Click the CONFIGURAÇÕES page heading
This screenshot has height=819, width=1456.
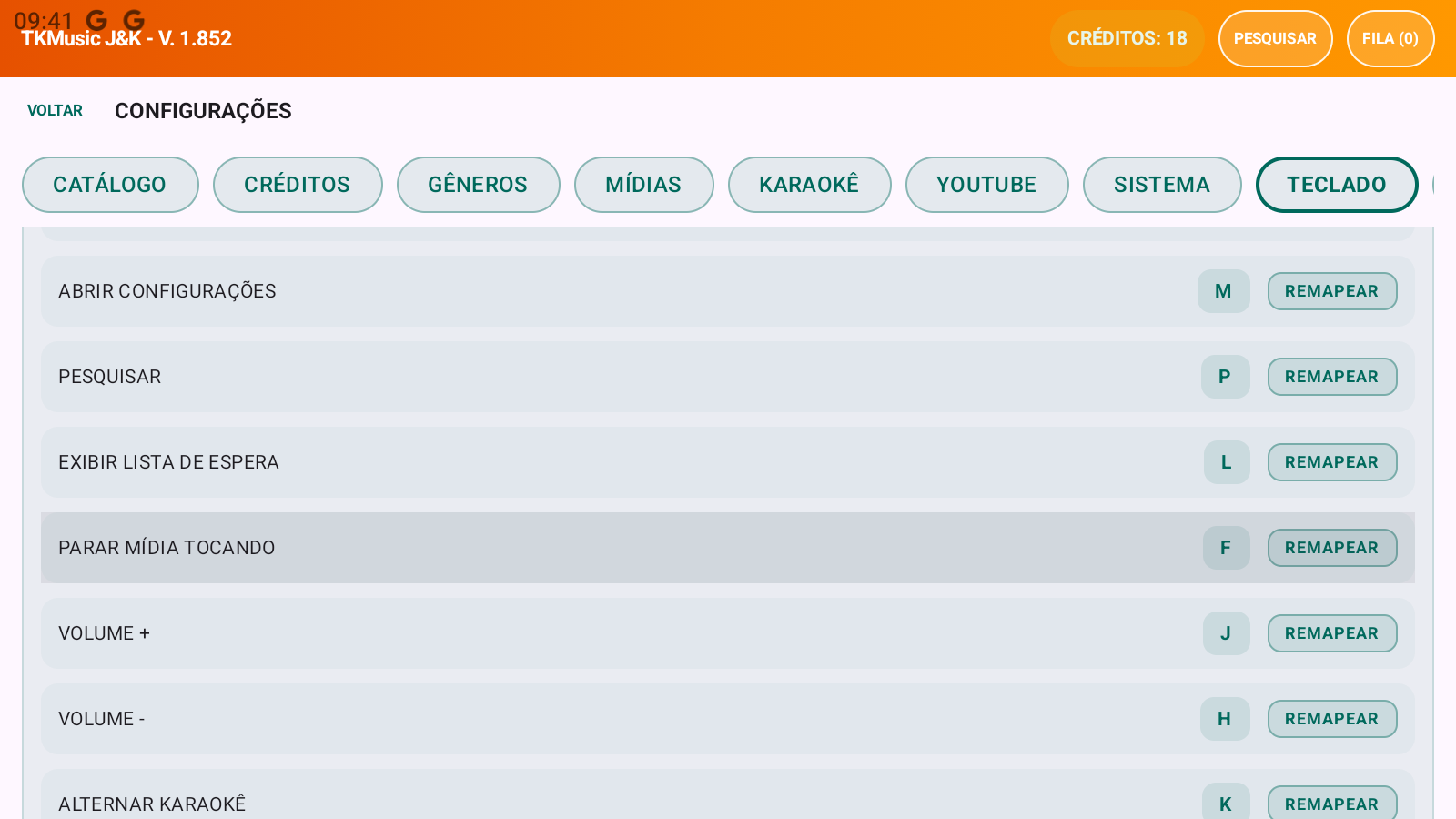click(x=203, y=111)
